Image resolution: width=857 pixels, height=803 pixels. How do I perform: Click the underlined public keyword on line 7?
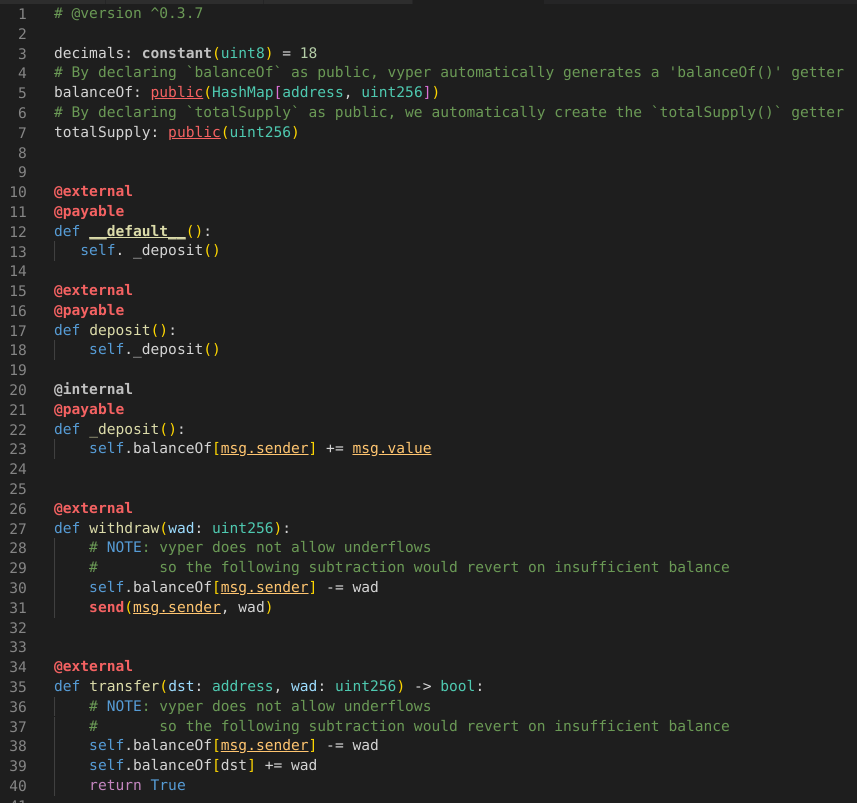[194, 132]
